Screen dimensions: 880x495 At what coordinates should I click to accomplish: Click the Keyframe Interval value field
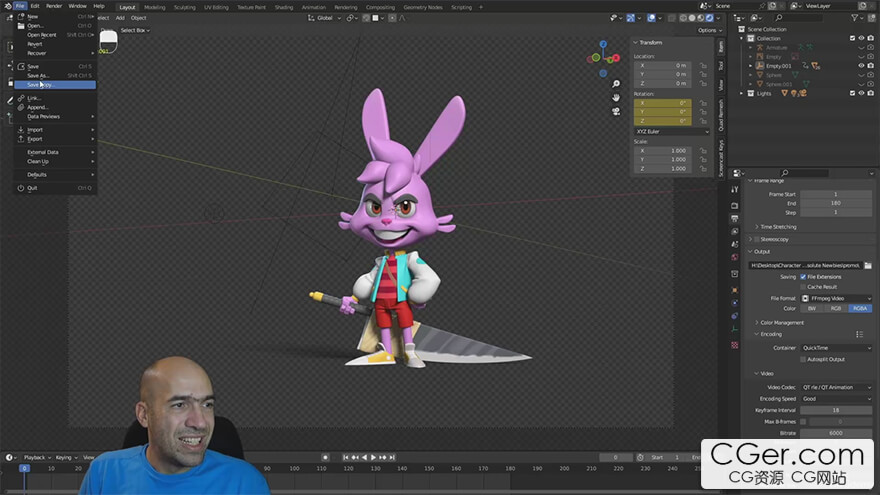click(836, 410)
